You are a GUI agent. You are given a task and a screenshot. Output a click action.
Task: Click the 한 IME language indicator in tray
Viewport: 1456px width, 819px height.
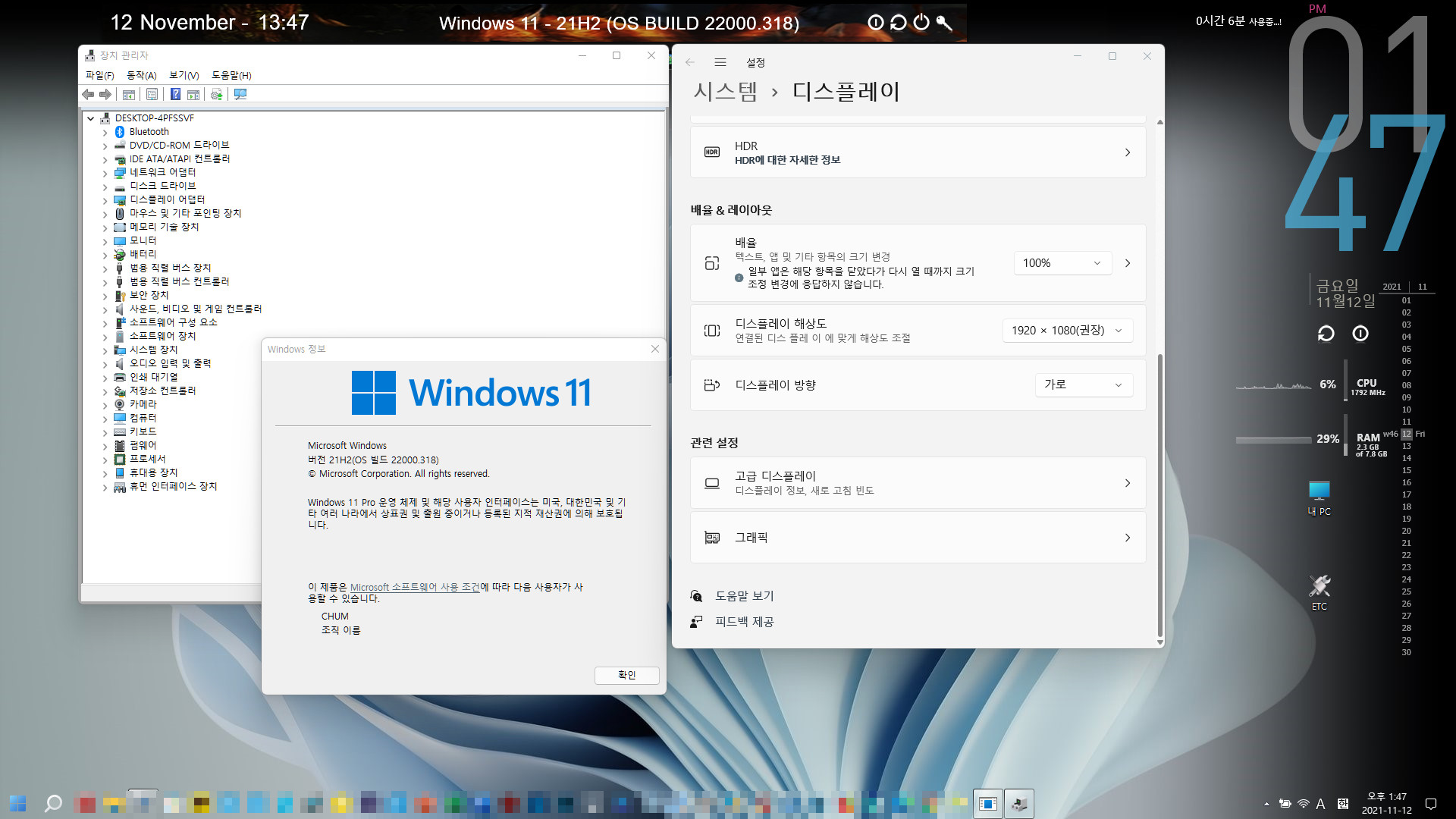click(1342, 804)
